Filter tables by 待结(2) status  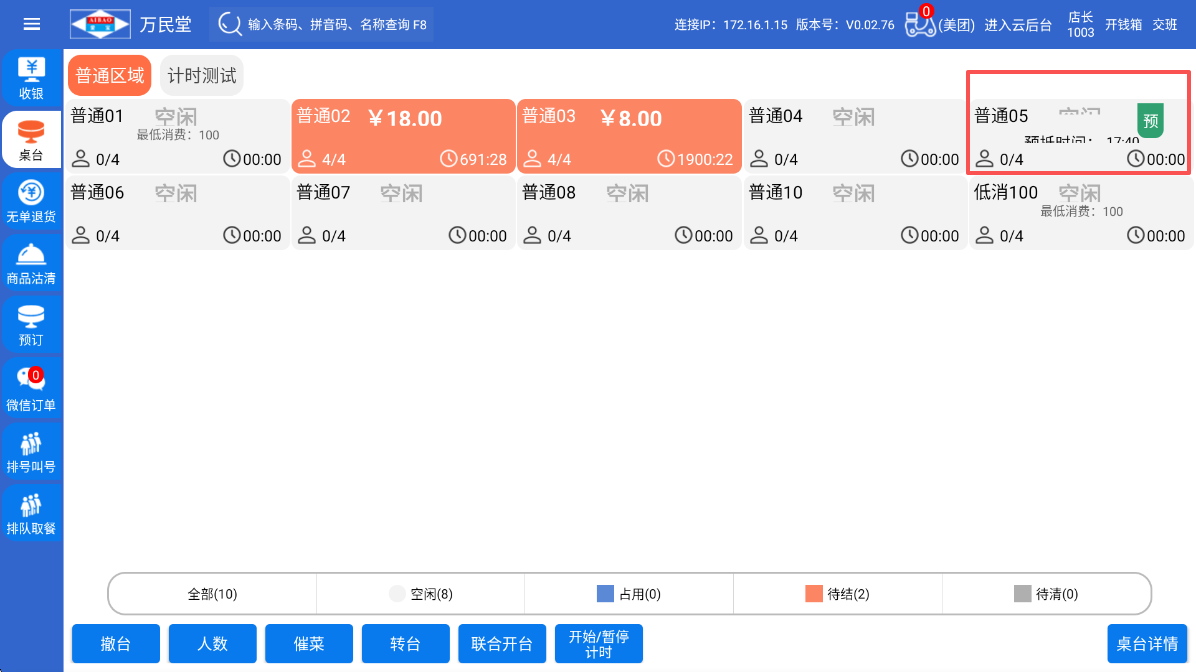point(837,594)
